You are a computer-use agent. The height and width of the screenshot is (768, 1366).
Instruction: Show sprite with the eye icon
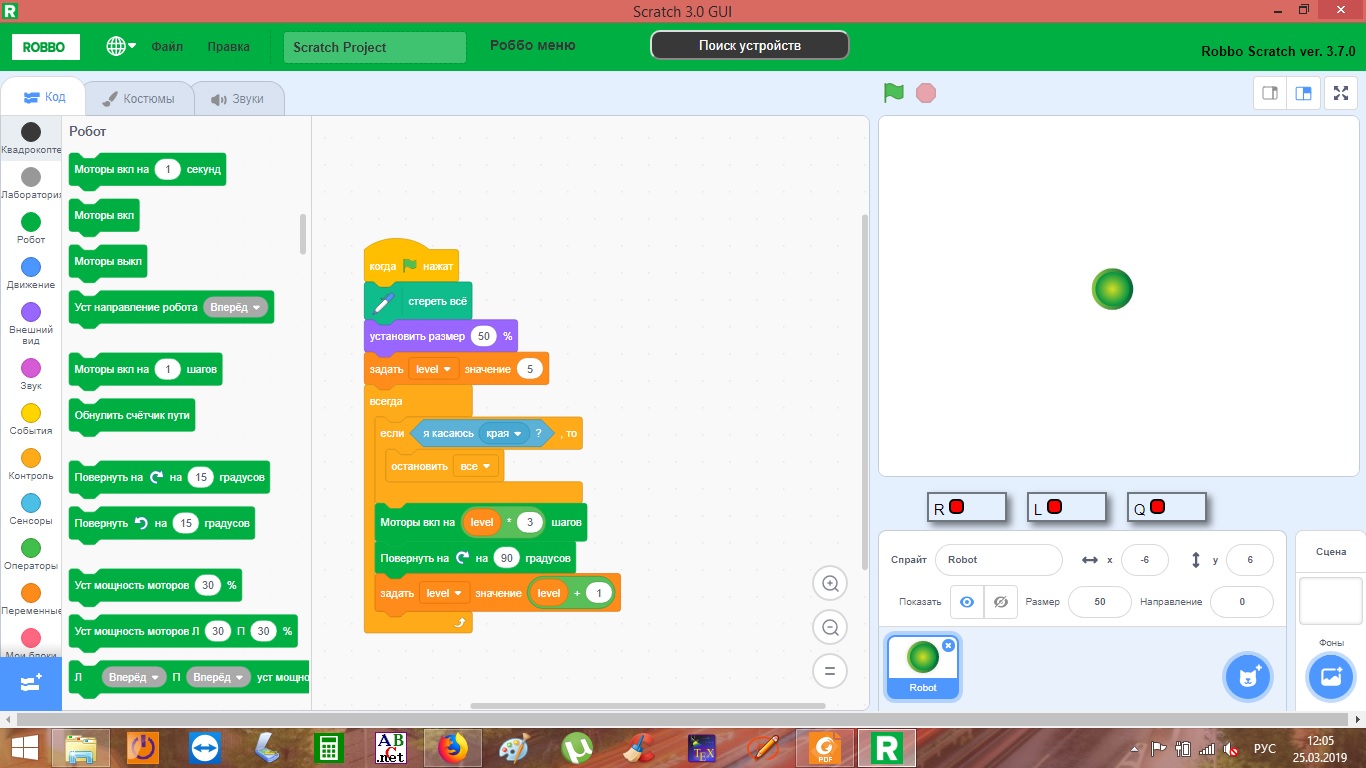coord(966,602)
